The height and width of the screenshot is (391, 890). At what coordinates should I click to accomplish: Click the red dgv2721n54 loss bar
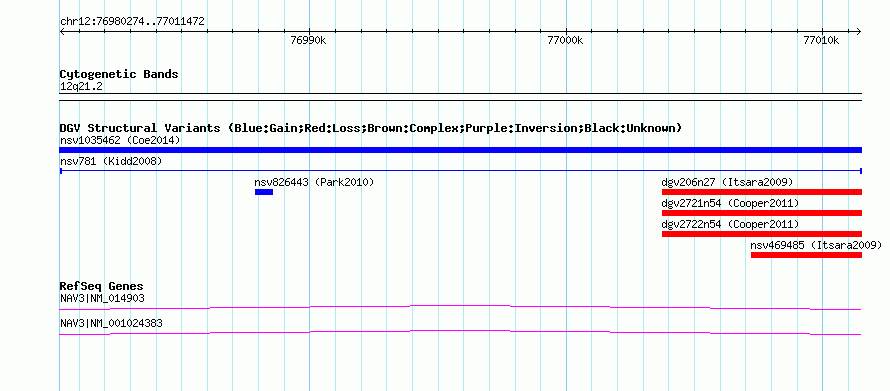point(762,213)
